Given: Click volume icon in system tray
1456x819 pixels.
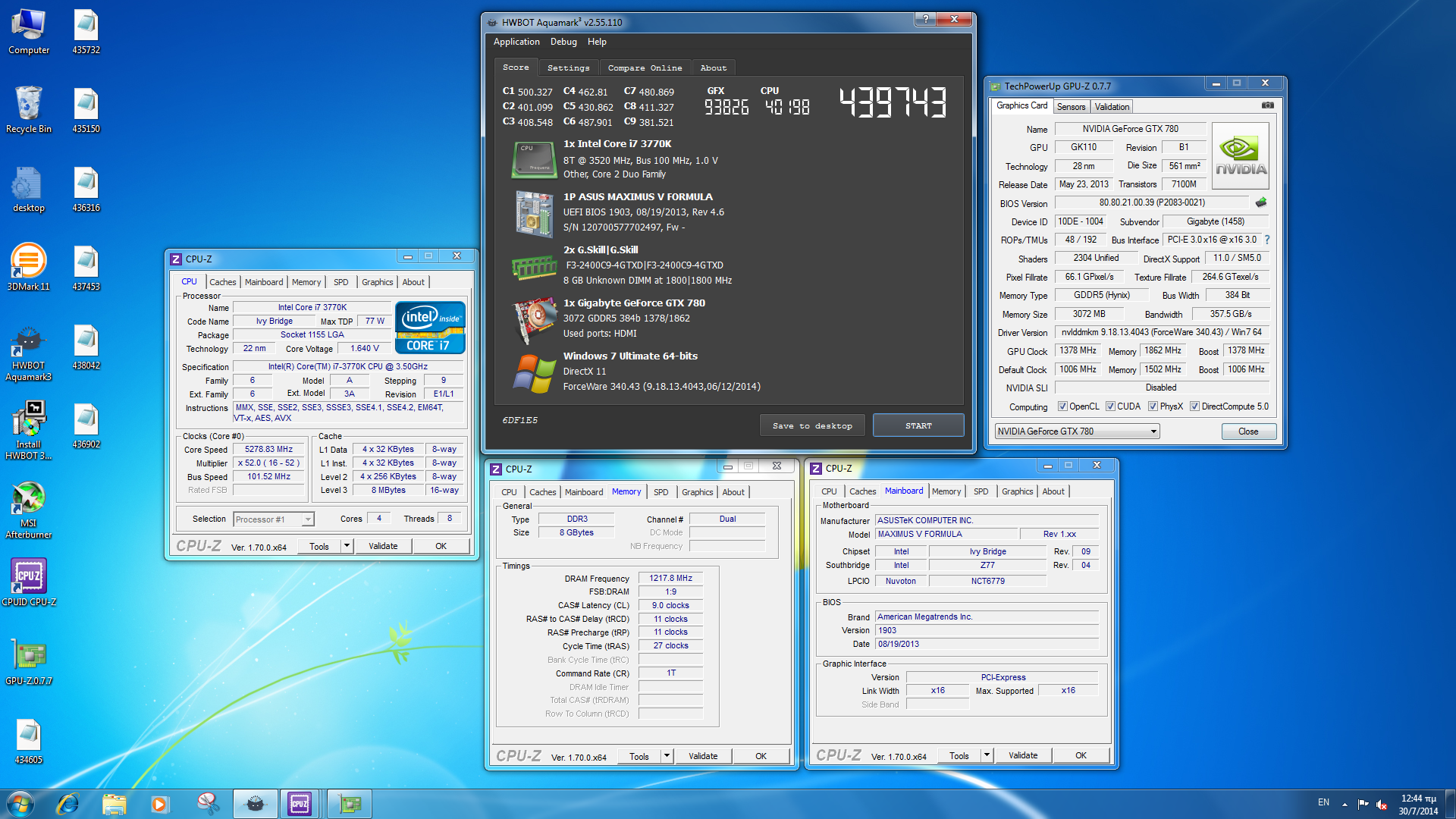Looking at the screenshot, I should (1382, 805).
